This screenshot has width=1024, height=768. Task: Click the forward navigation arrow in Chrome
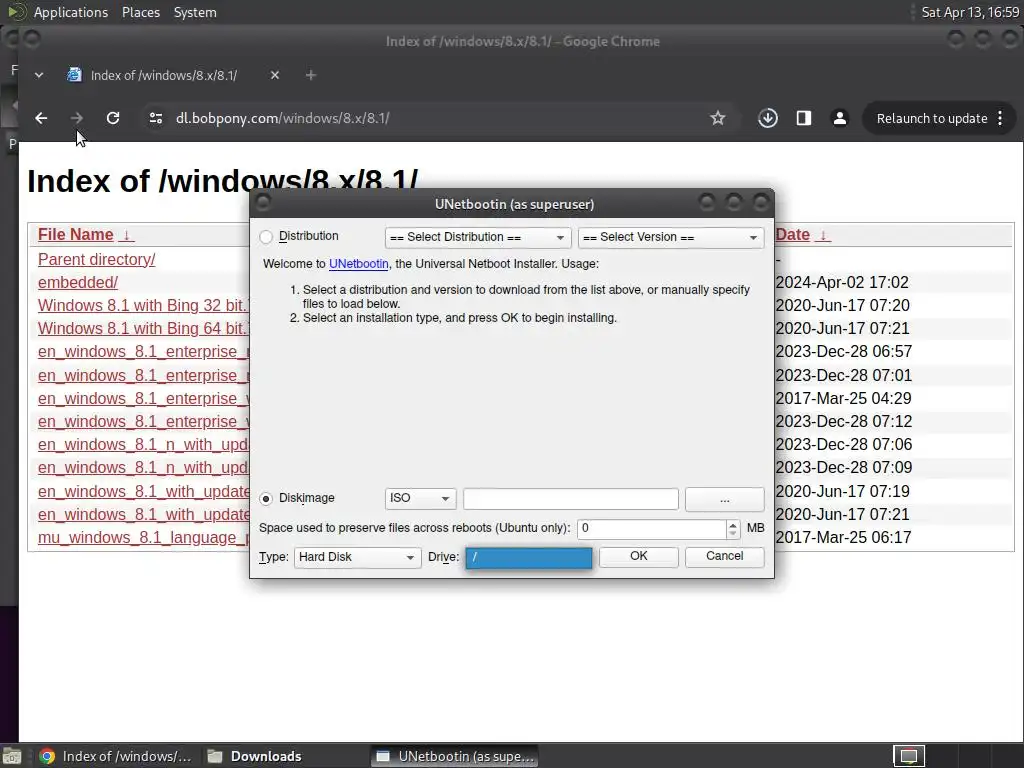[76, 118]
